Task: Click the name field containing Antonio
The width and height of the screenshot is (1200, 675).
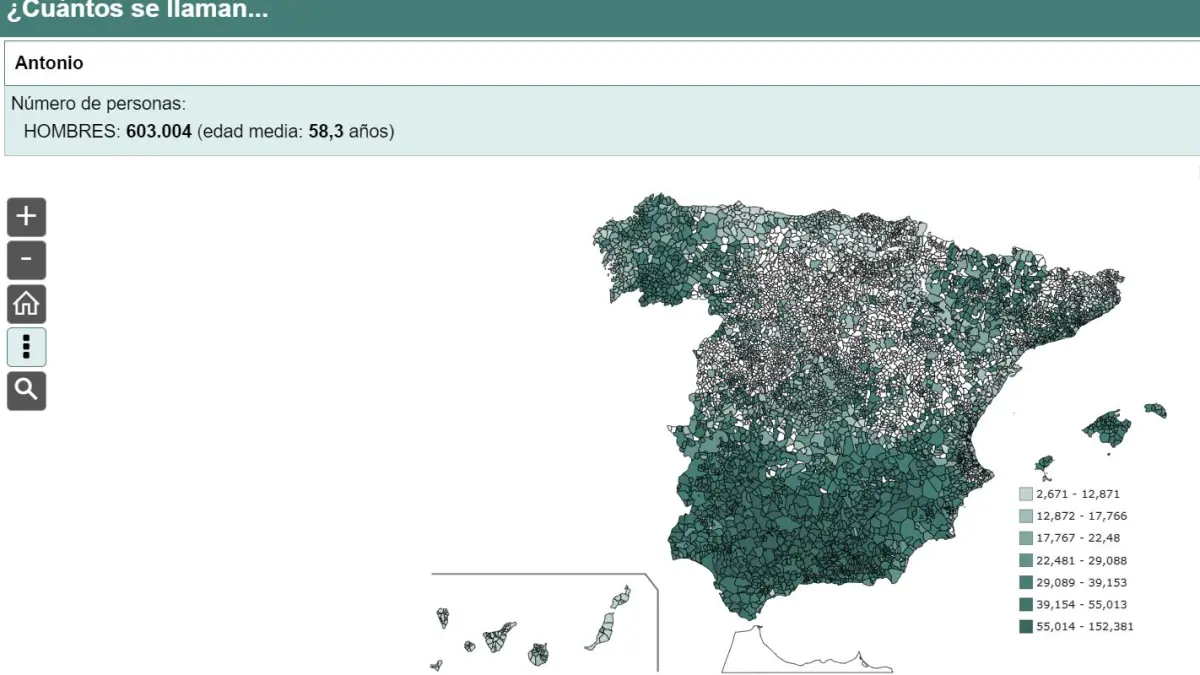Action: point(600,63)
